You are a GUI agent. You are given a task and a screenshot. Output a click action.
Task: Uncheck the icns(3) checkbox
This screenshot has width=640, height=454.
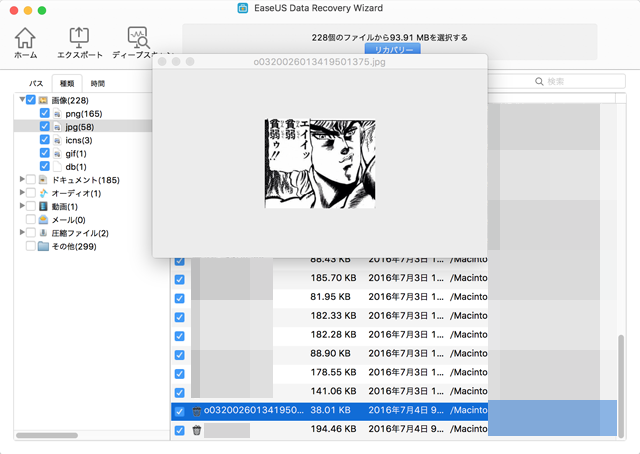tap(44, 140)
